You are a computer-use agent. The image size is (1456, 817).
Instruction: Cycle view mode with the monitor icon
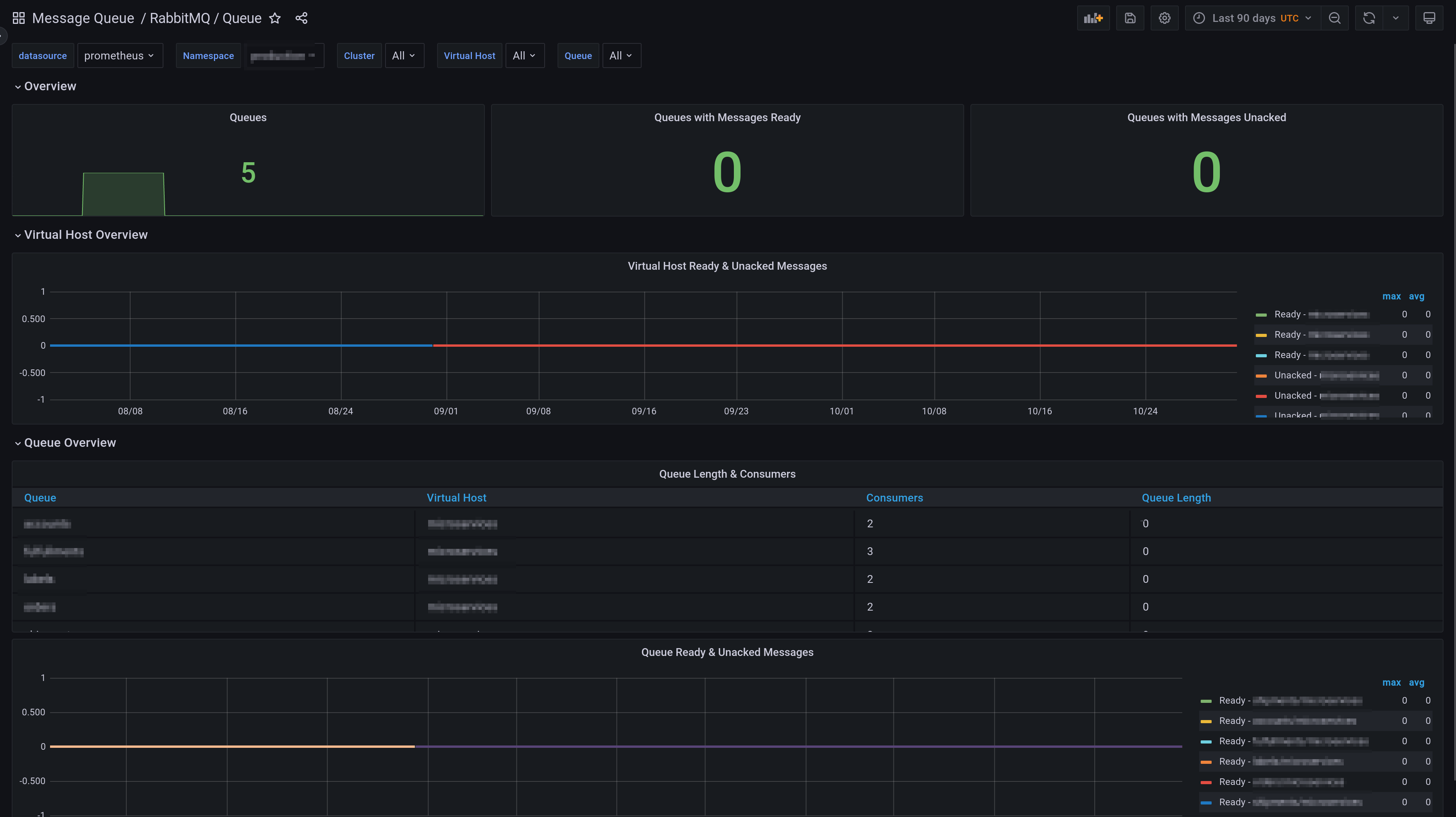point(1429,18)
